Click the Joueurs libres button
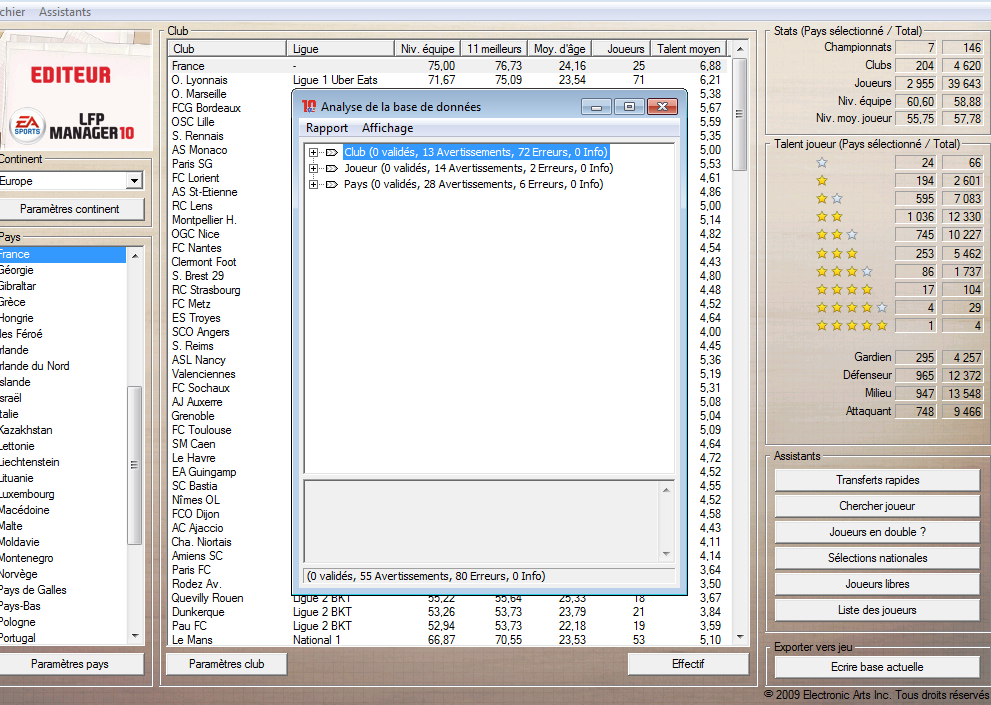The height and width of the screenshot is (705, 991). pos(877,584)
